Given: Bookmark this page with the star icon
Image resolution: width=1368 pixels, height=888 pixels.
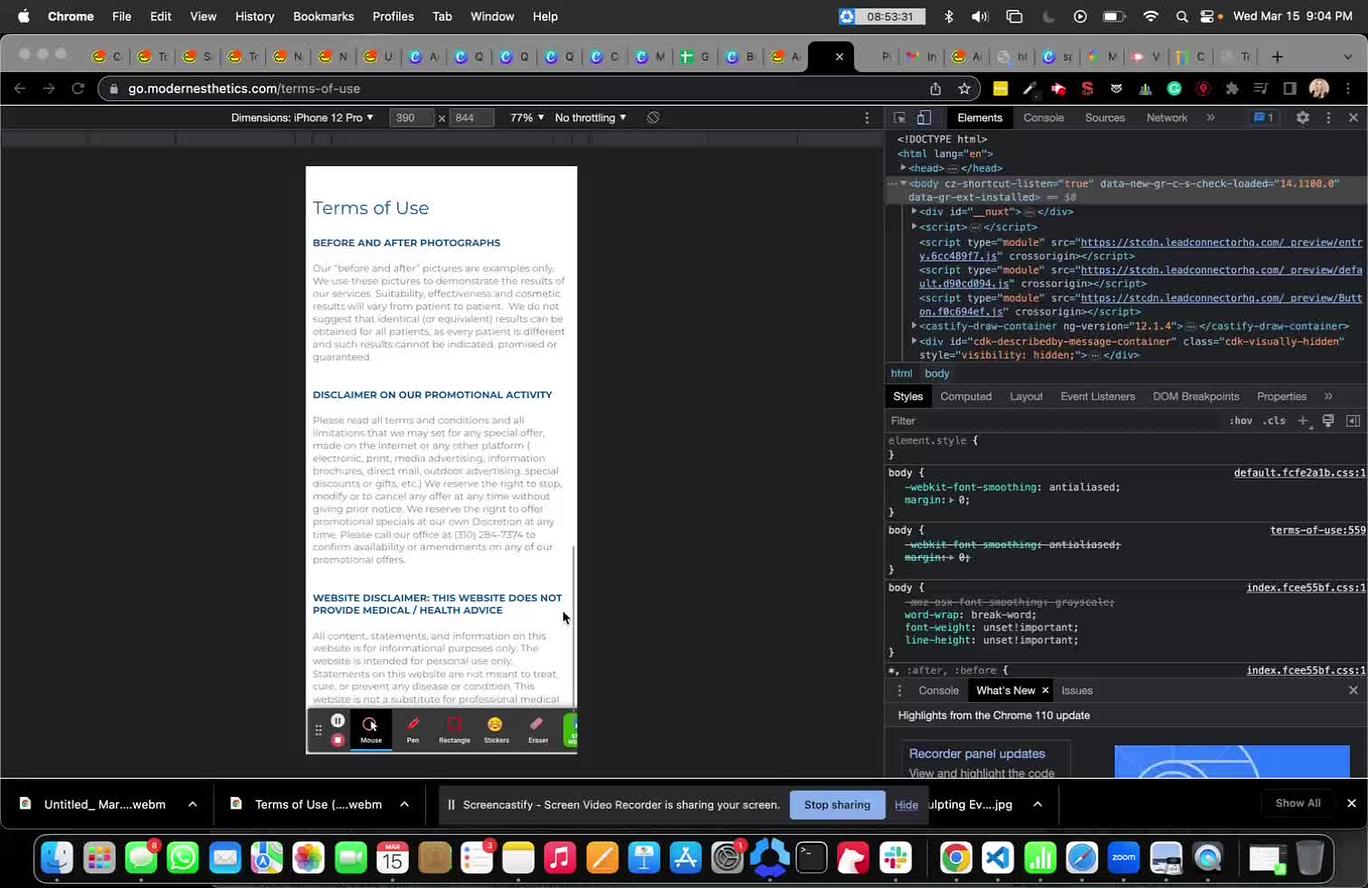Looking at the screenshot, I should pyautogui.click(x=964, y=88).
